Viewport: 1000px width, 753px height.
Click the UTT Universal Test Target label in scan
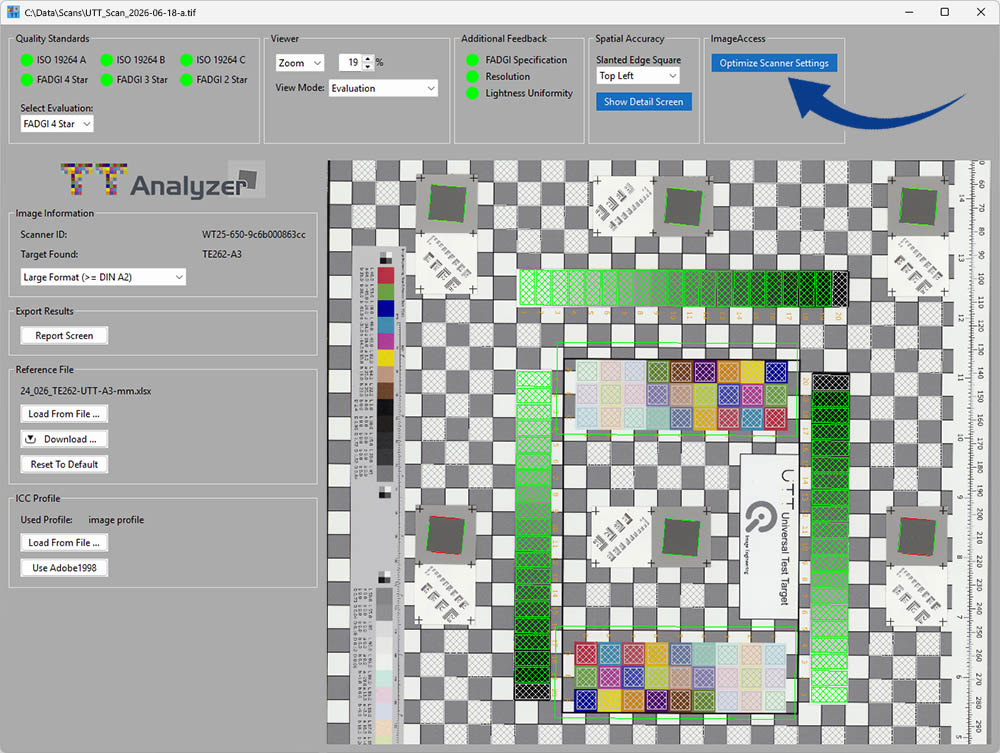point(769,536)
